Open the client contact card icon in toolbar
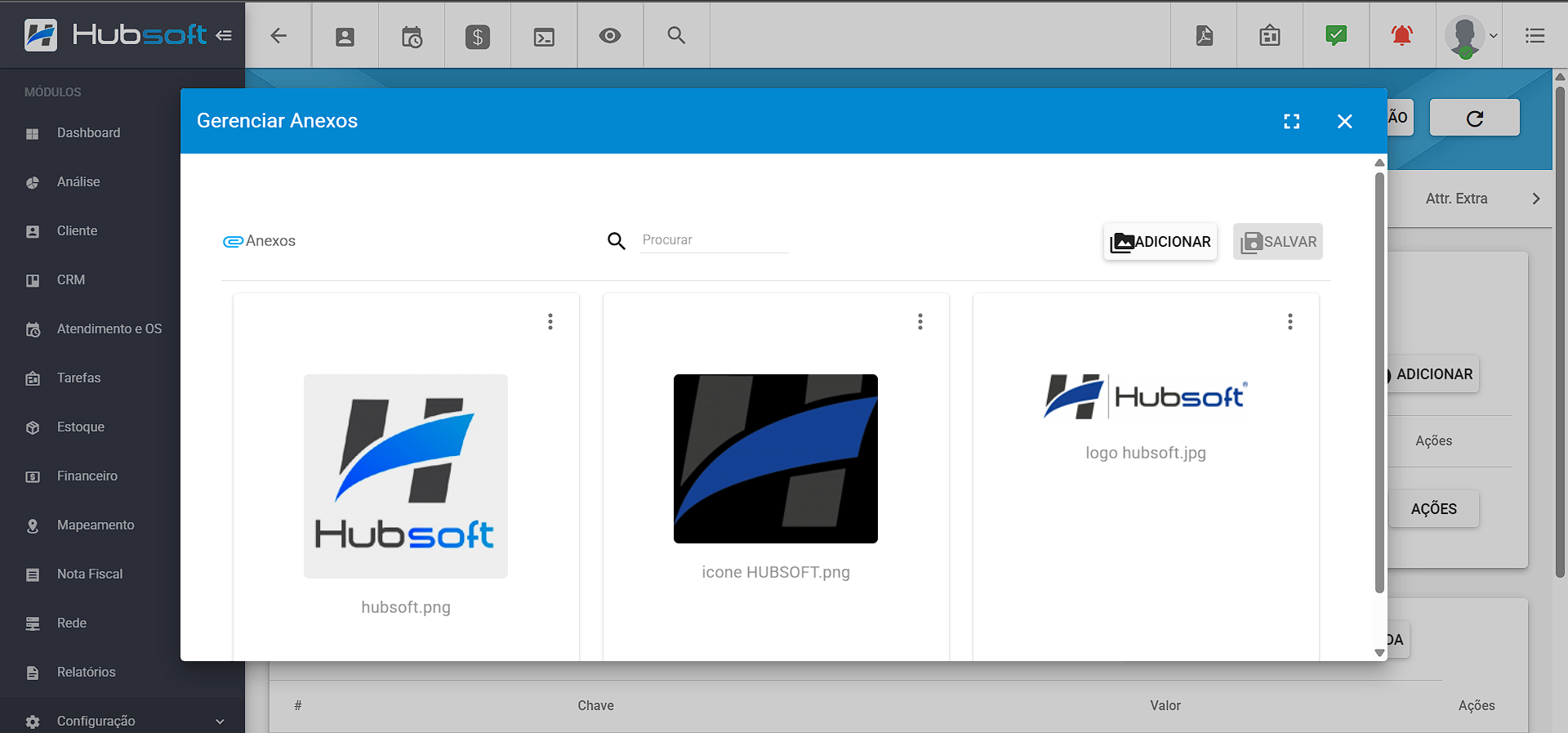Image resolution: width=1568 pixels, height=733 pixels. (x=345, y=36)
